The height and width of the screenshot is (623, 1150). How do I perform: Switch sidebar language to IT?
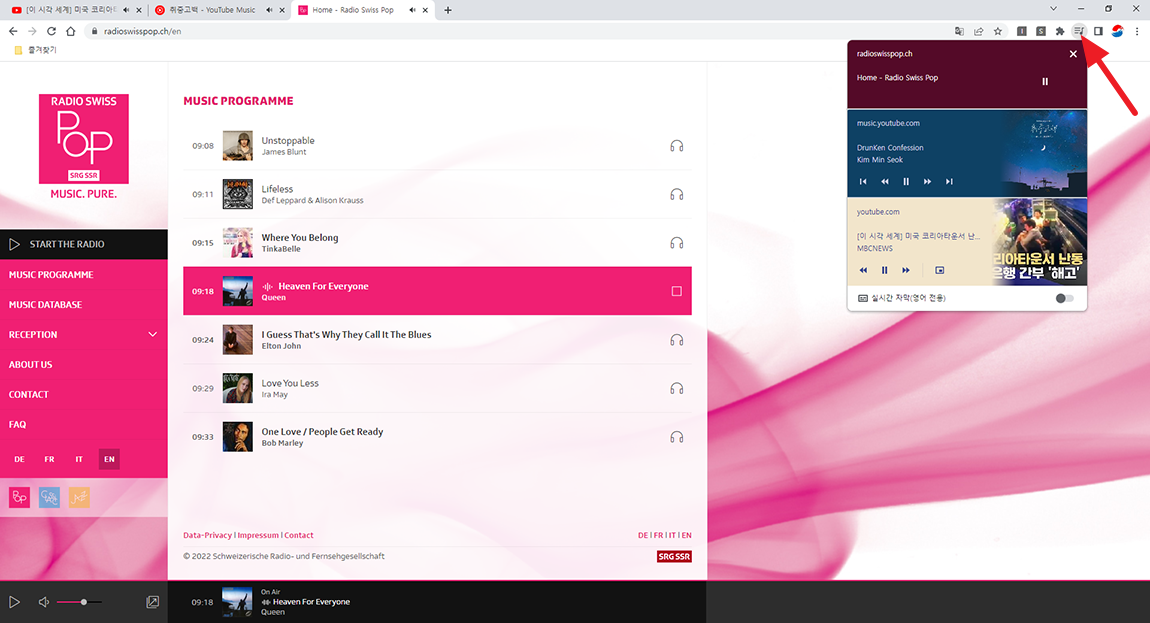pyautogui.click(x=79, y=459)
